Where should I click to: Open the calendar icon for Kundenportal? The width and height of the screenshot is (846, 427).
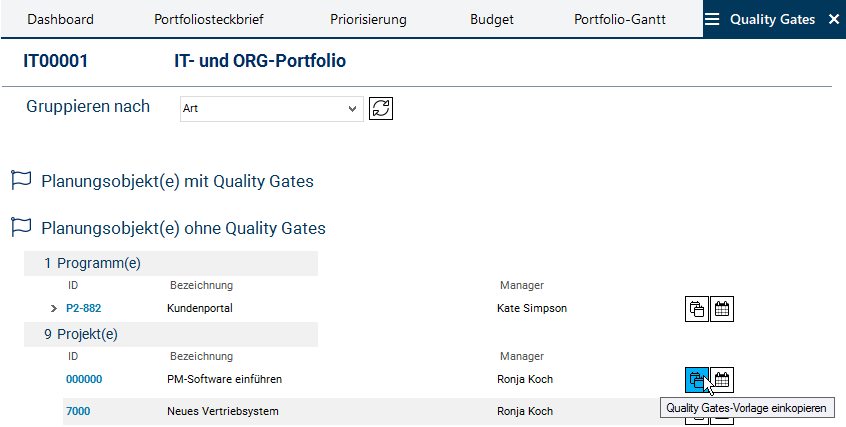click(x=722, y=308)
